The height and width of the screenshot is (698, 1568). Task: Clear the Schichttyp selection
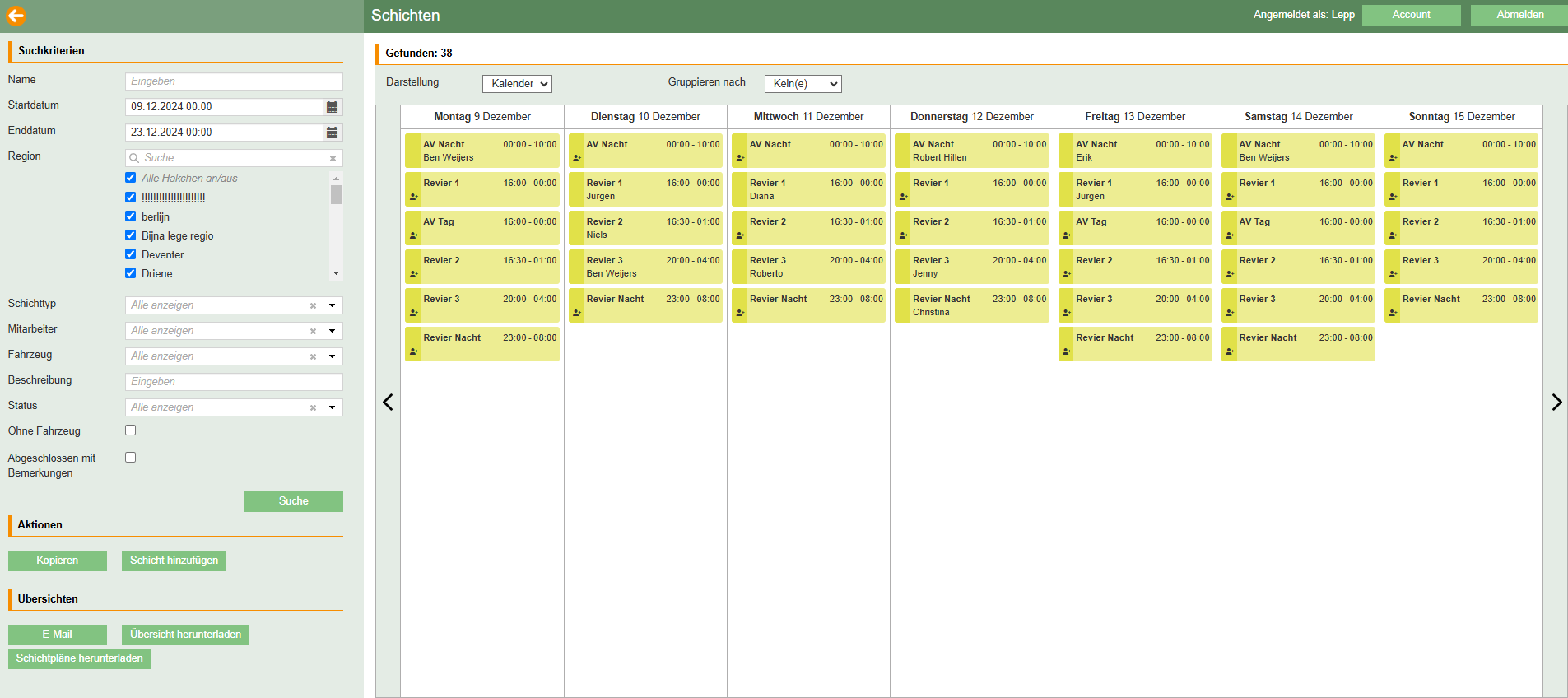pos(313,305)
